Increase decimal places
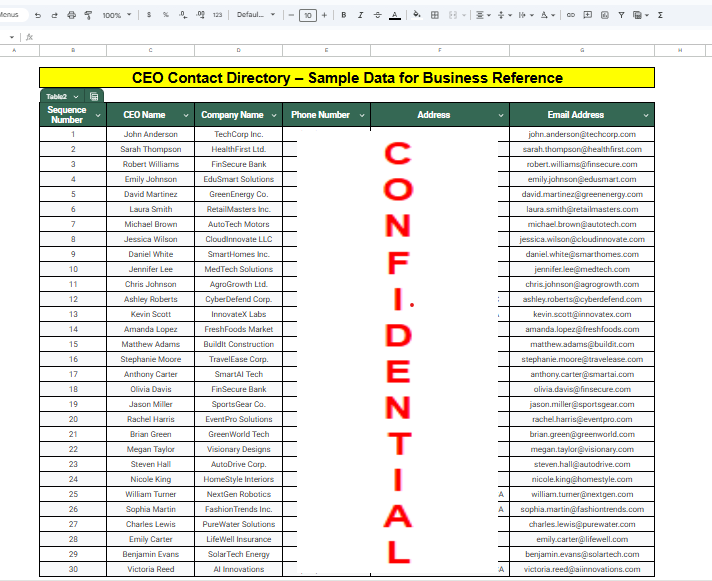 point(200,15)
